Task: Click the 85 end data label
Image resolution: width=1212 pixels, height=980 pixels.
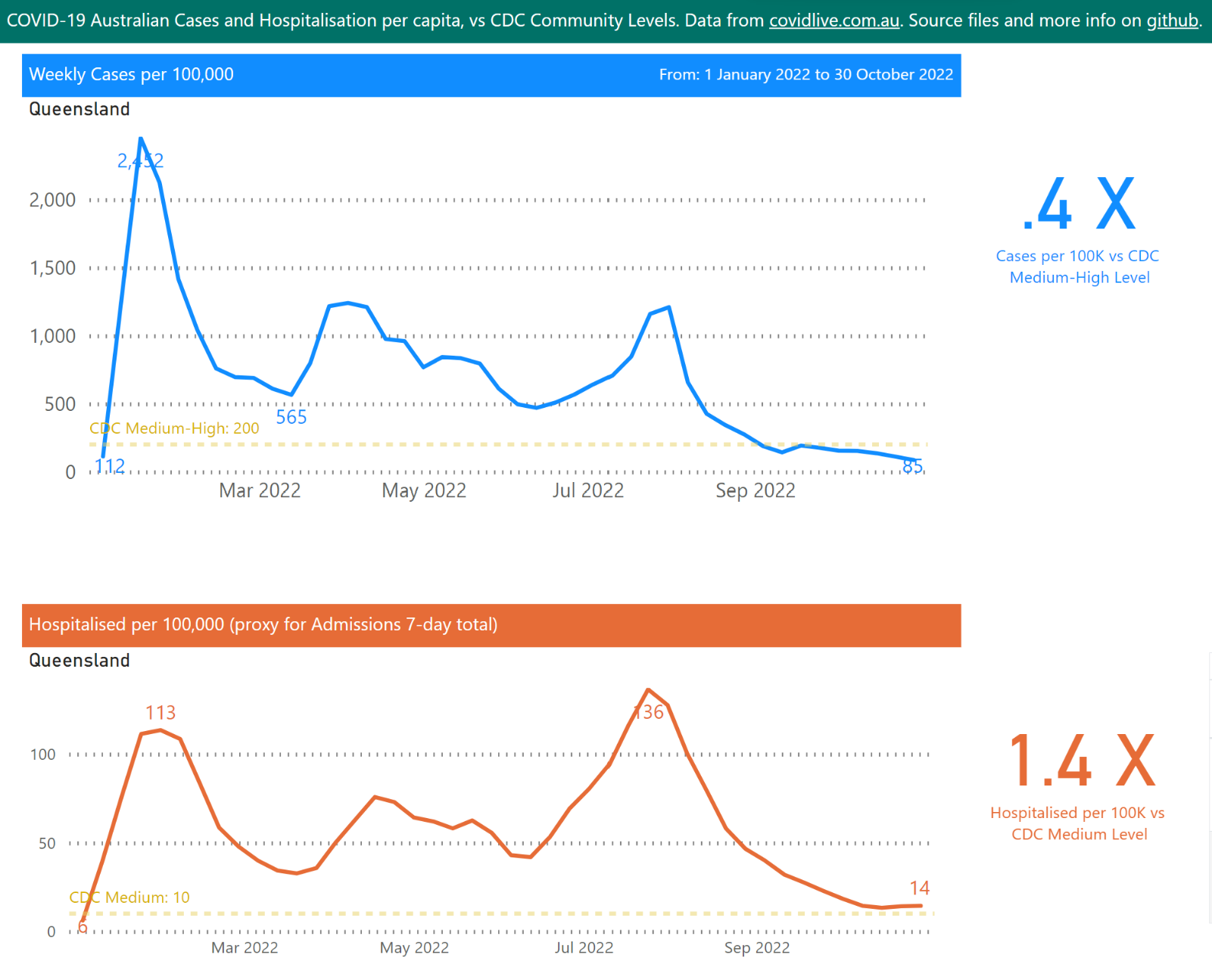Action: pyautogui.click(x=912, y=467)
